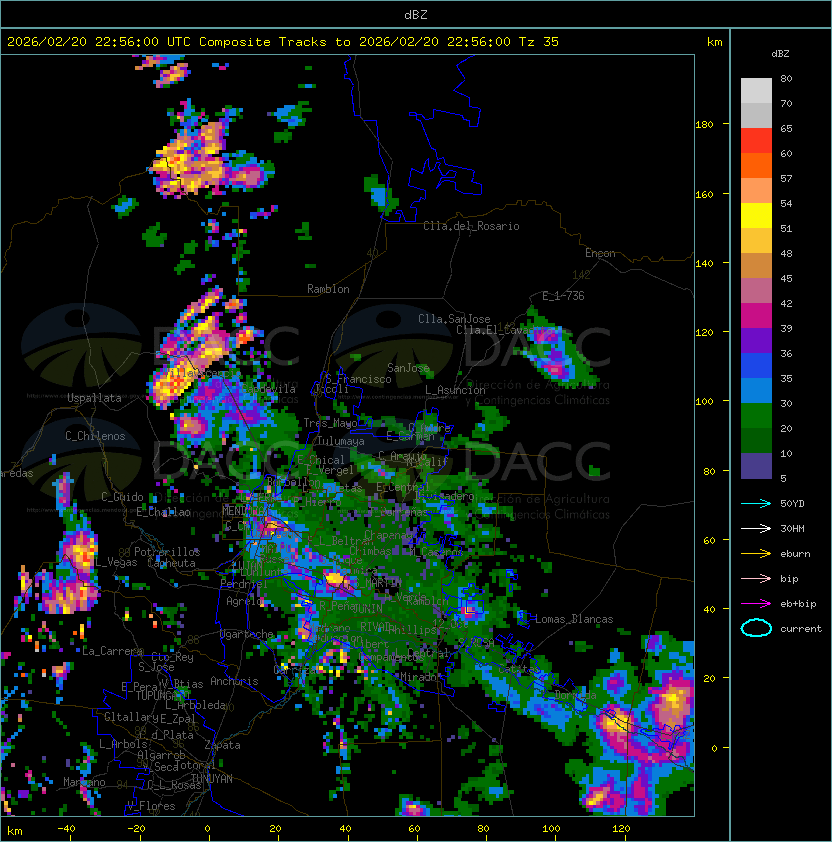The height and width of the screenshot is (842, 832).
Task: Click the 'Agrelo' map label
Action: pyautogui.click(x=244, y=601)
